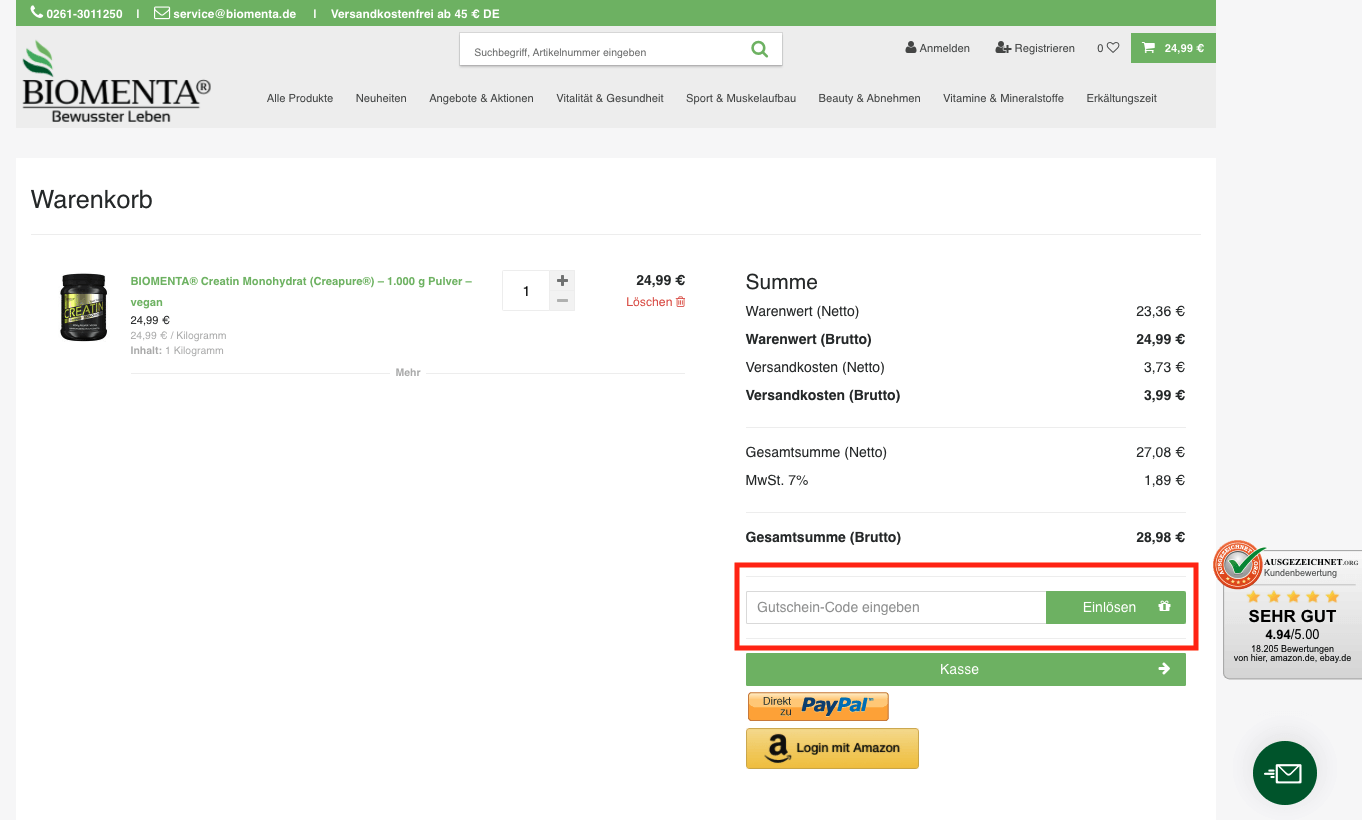
Task: Click the MwSt. 7% label
Action: point(777,480)
